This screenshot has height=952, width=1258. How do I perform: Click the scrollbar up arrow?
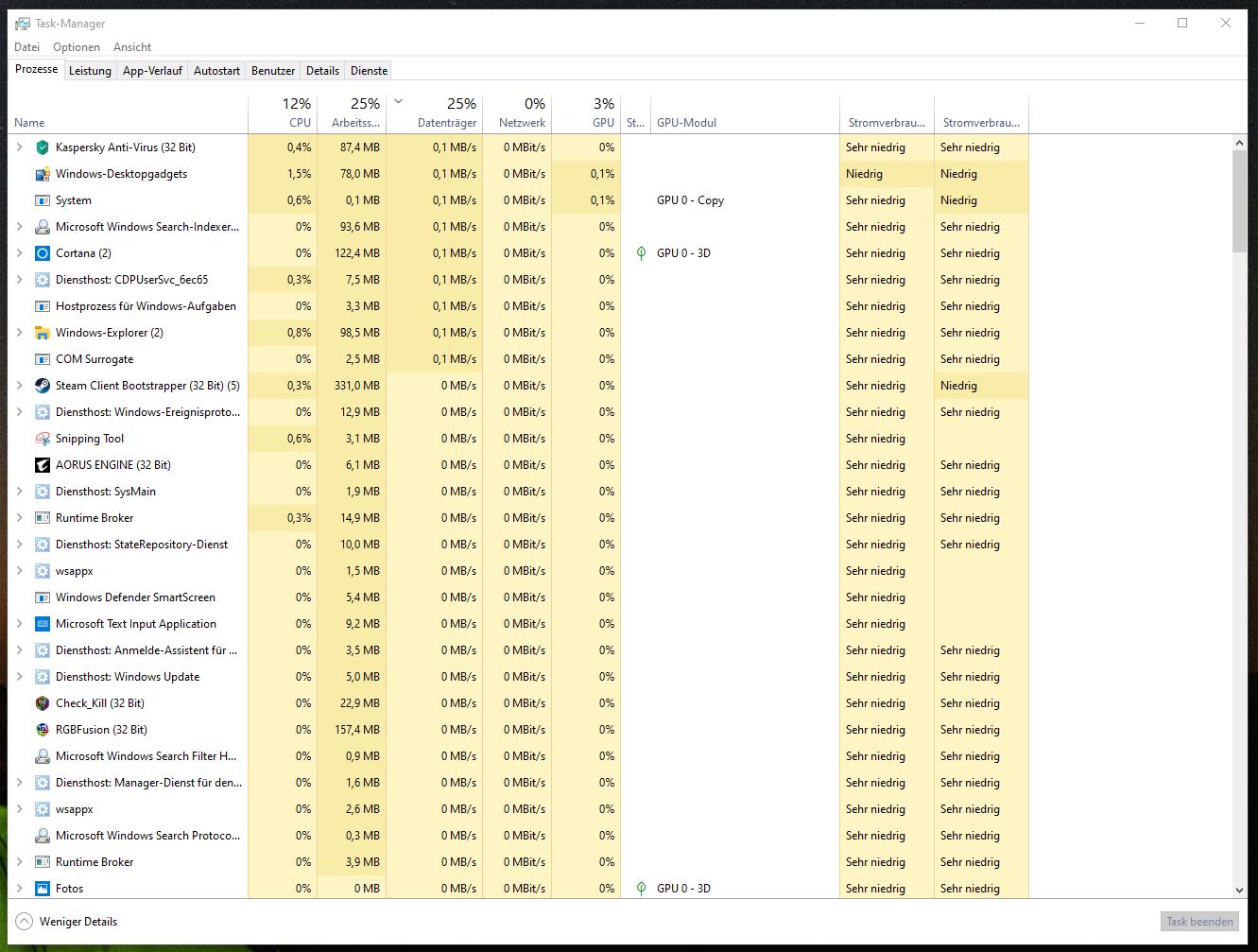point(1240,143)
